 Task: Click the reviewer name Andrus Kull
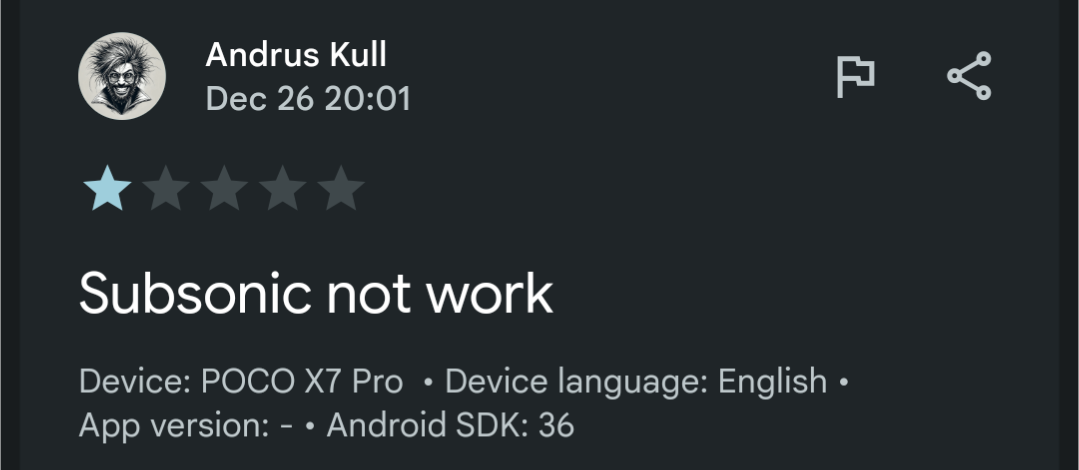(296, 54)
